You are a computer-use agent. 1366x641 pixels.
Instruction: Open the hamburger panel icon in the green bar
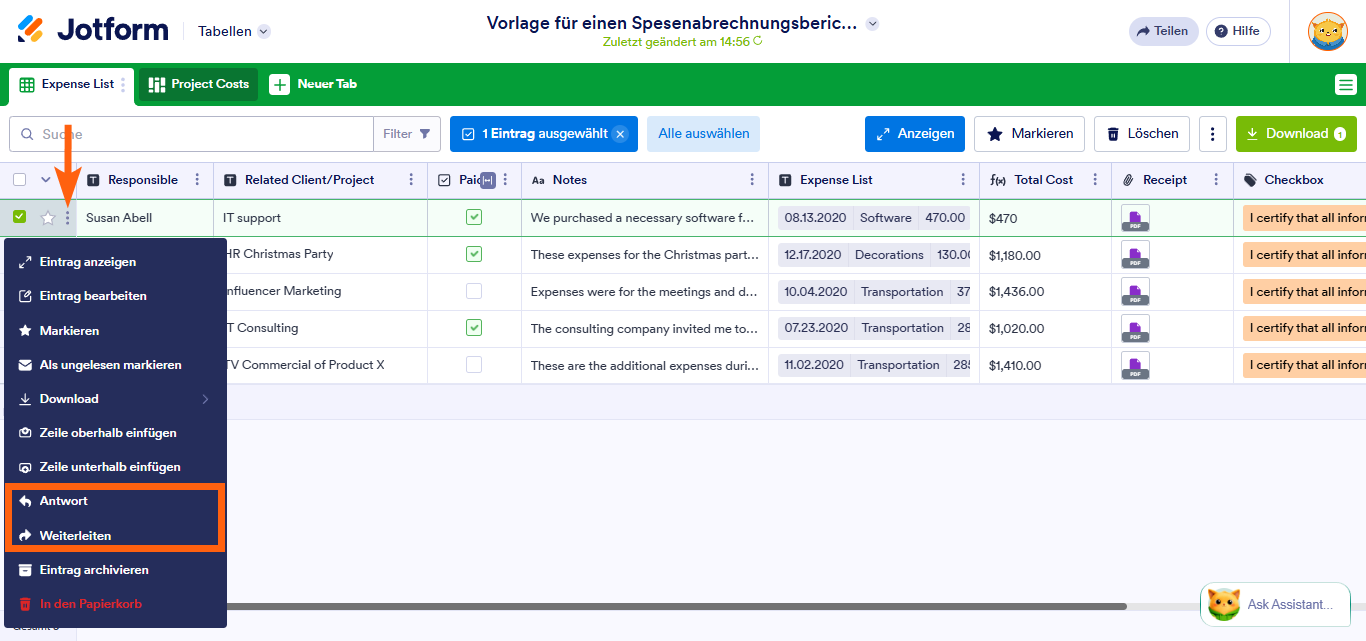[1345, 84]
